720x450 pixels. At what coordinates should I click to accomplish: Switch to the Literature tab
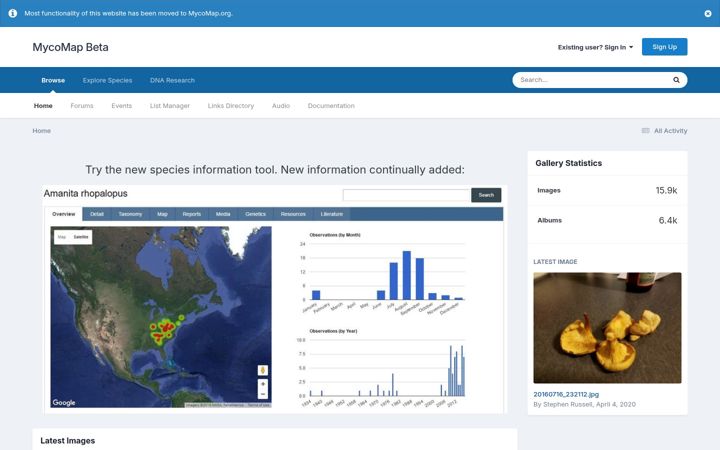tap(332, 214)
